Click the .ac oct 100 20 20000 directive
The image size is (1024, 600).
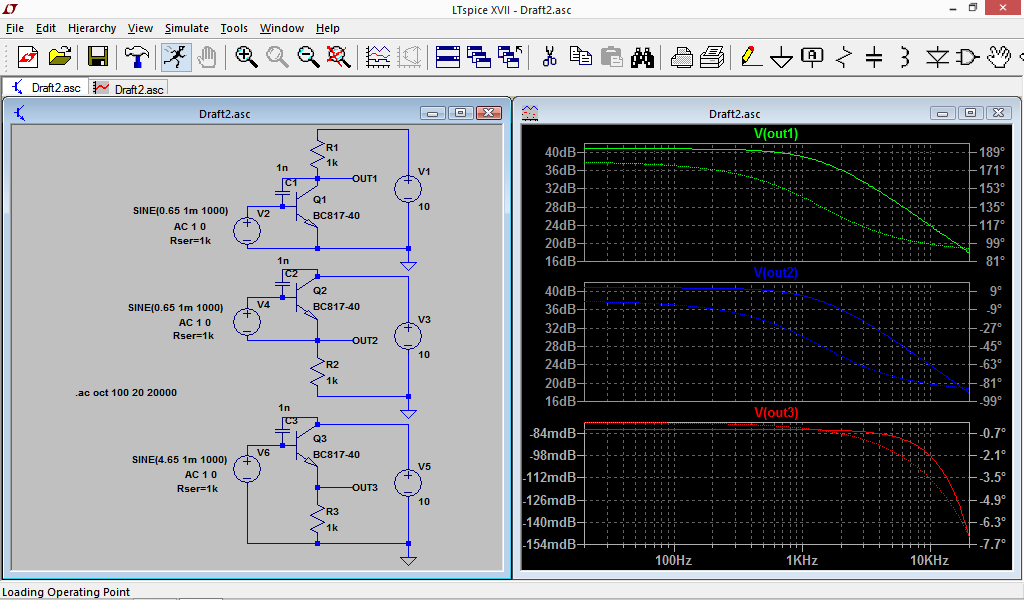(x=126, y=392)
